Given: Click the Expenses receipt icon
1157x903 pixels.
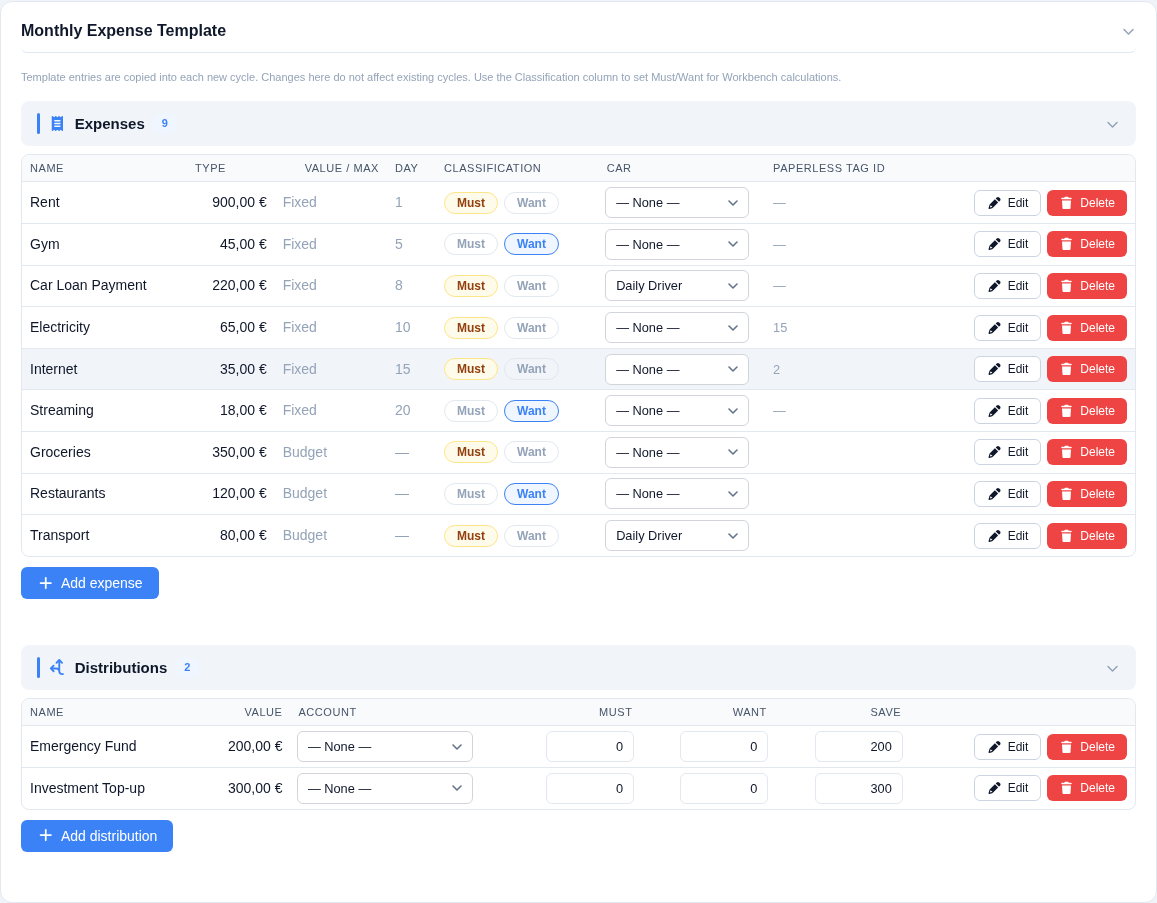Looking at the screenshot, I should click(x=57, y=124).
